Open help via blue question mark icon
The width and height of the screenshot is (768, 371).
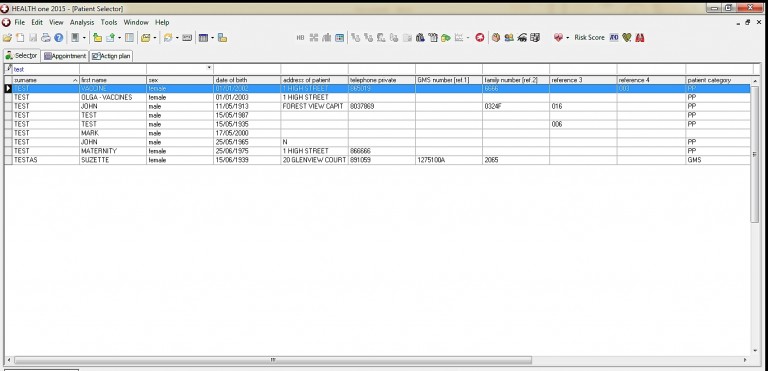pos(59,38)
